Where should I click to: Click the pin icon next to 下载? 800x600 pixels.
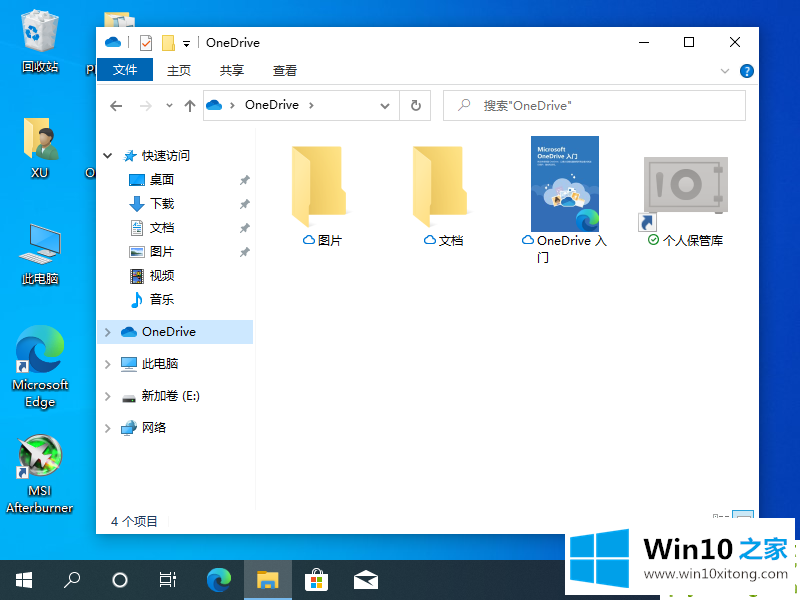click(245, 204)
